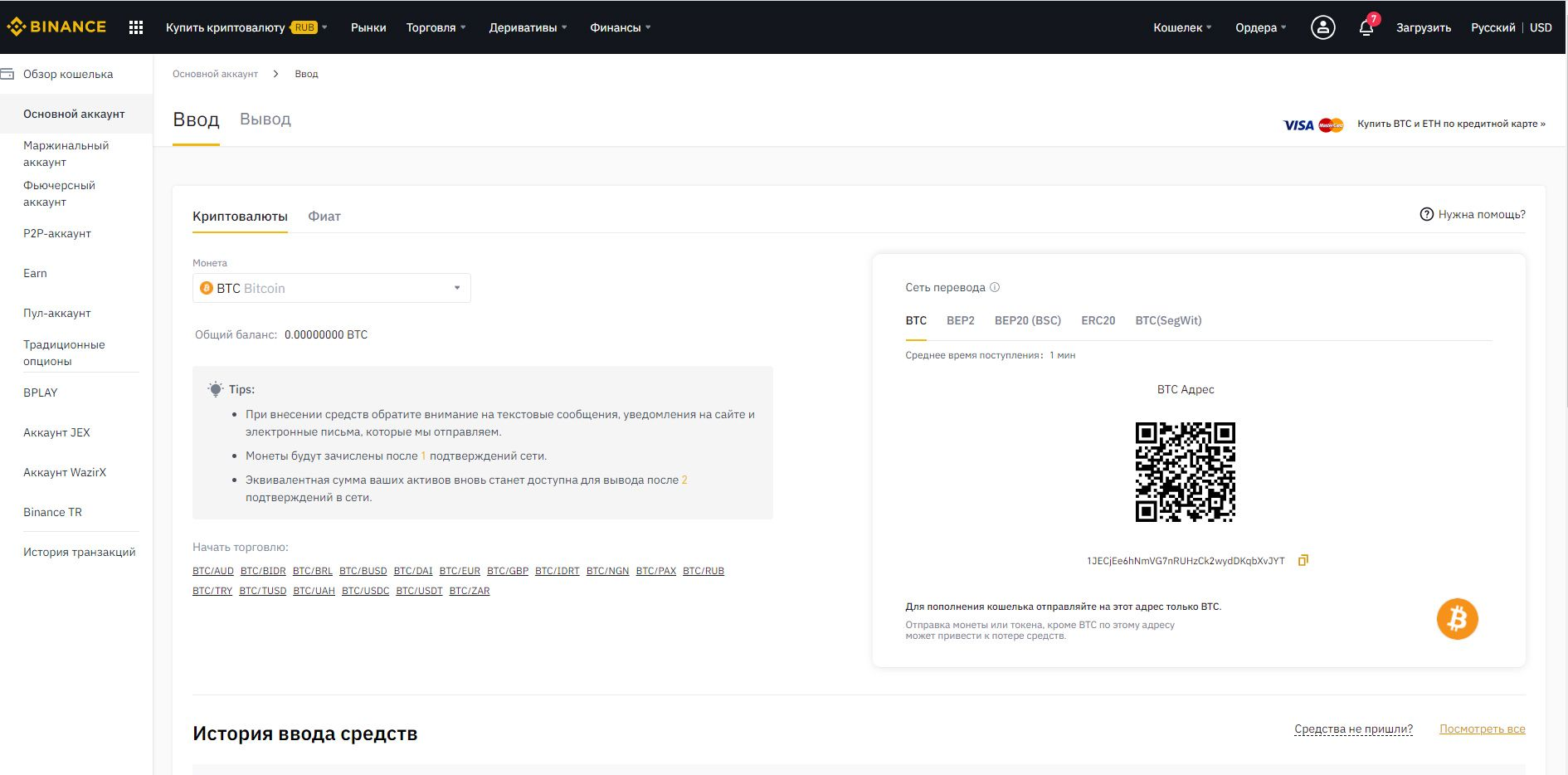
Task: Click the wallet overview card icon
Action: tap(7, 74)
